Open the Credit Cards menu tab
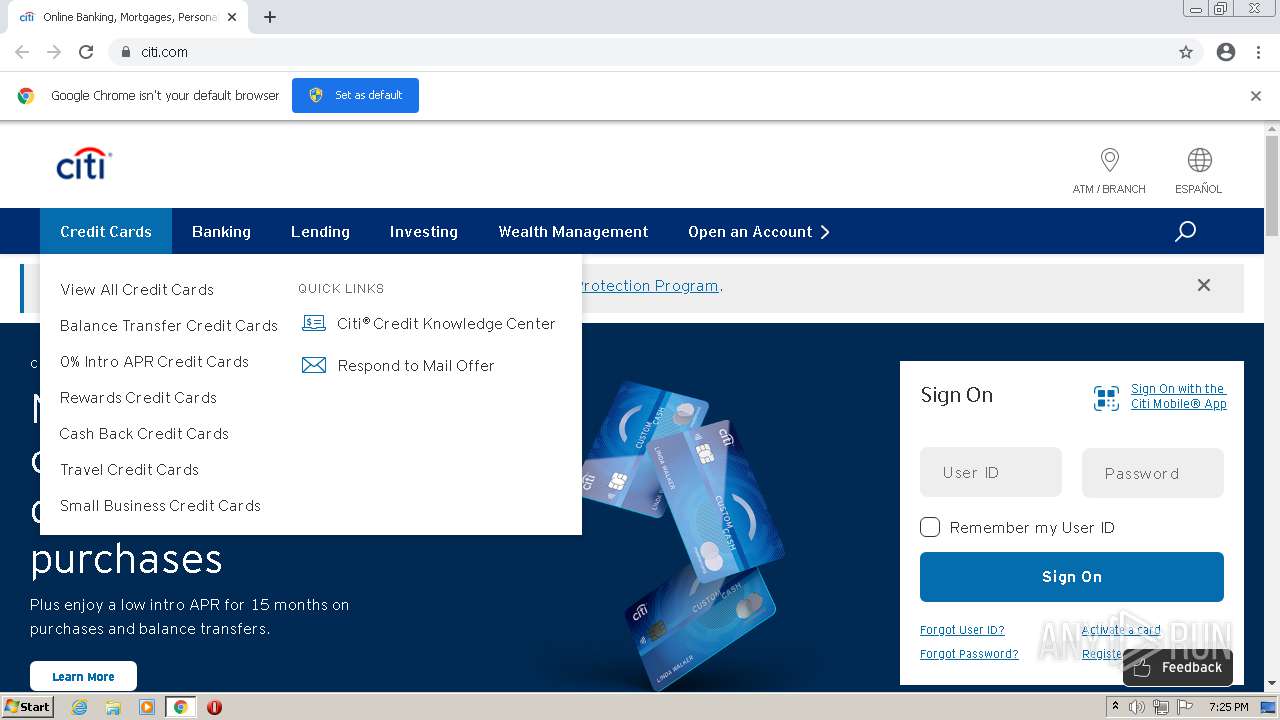 106,231
